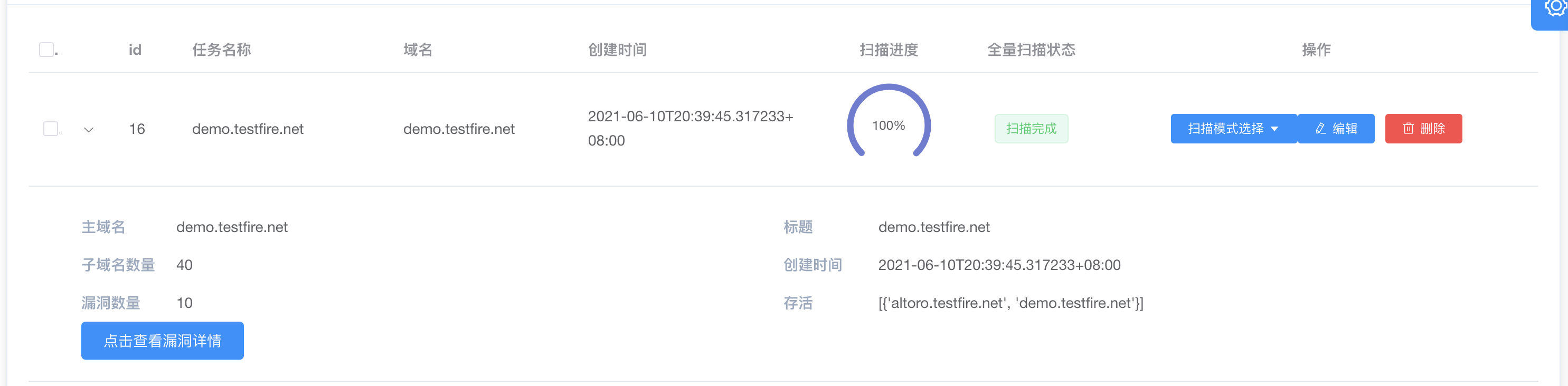Image resolution: width=1568 pixels, height=386 pixels.
Task: Check the checkbox for task row 16
Action: coord(51,129)
